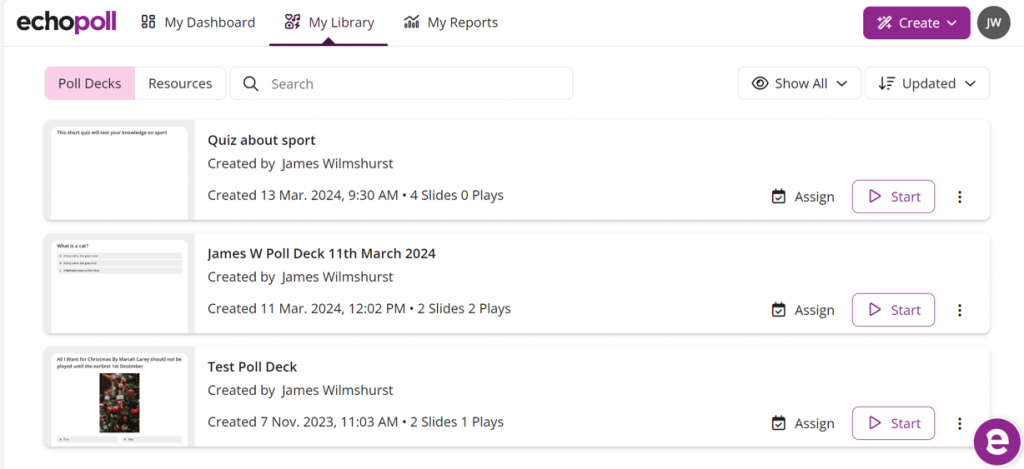Click the search magnifier icon

(250, 84)
